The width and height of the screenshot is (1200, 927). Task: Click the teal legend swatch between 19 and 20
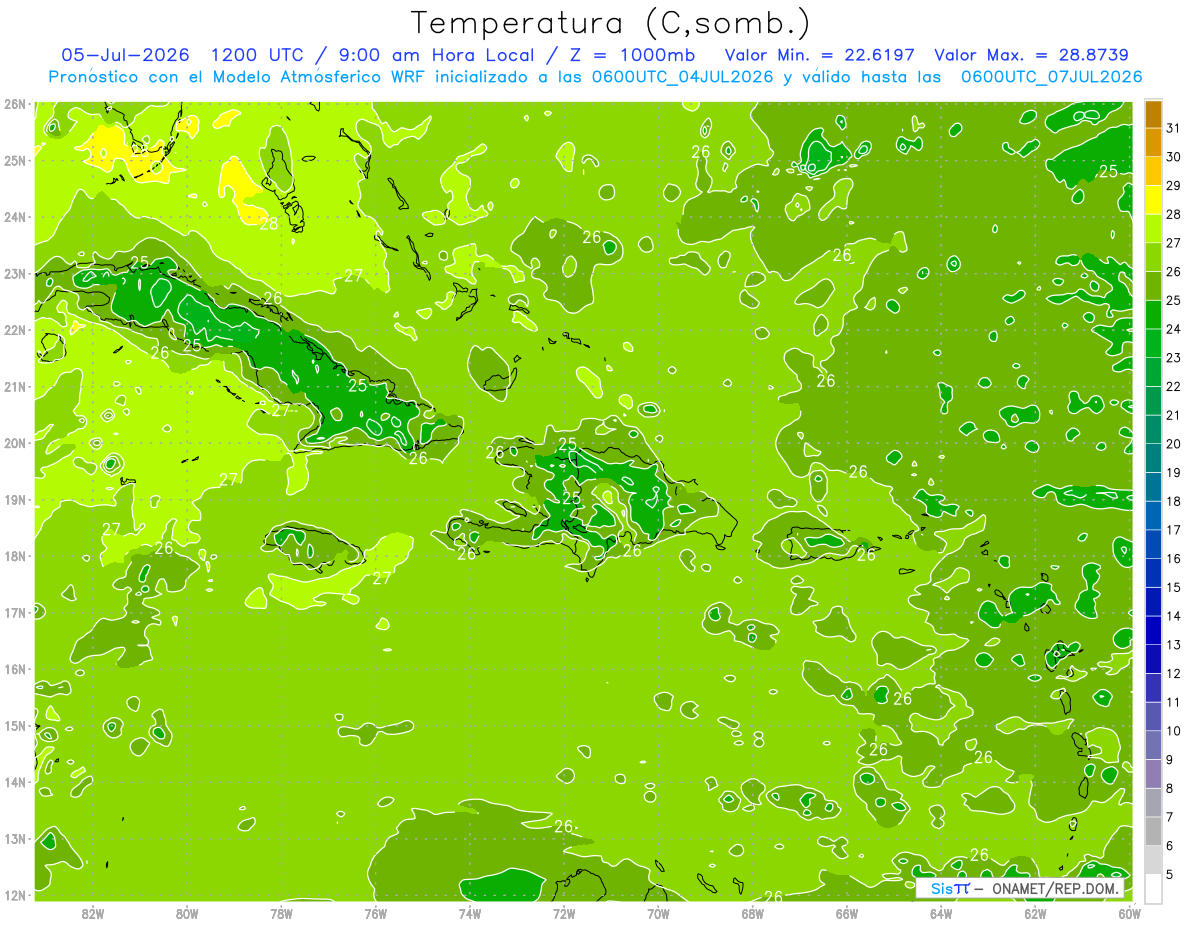pos(1153,458)
